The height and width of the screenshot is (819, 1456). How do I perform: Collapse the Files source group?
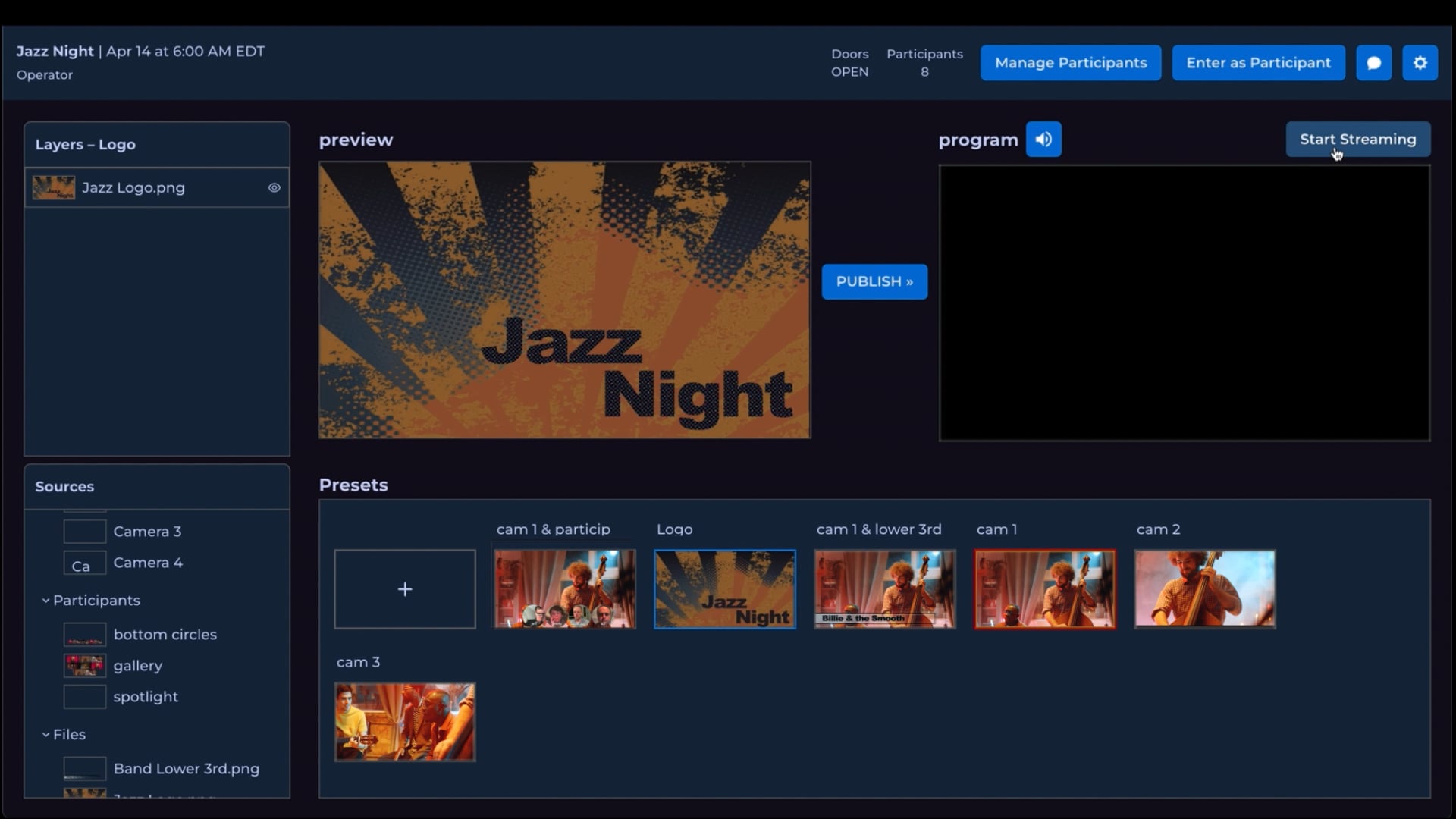(x=45, y=735)
